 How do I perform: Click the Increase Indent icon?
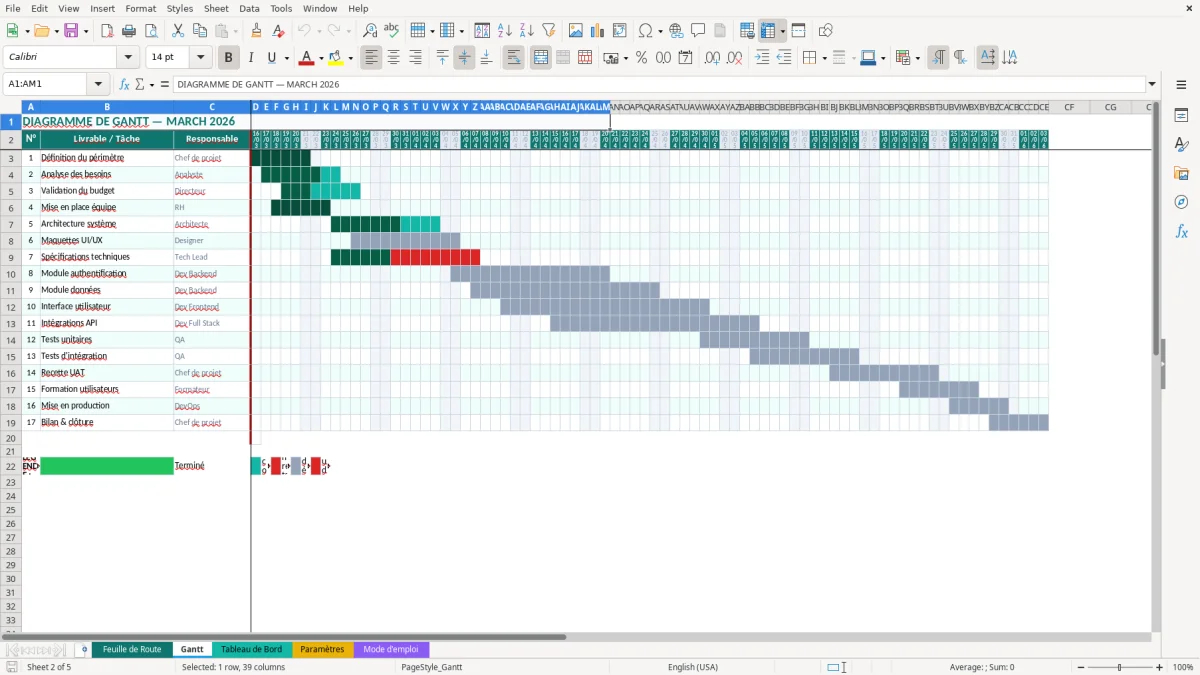[x=762, y=58]
